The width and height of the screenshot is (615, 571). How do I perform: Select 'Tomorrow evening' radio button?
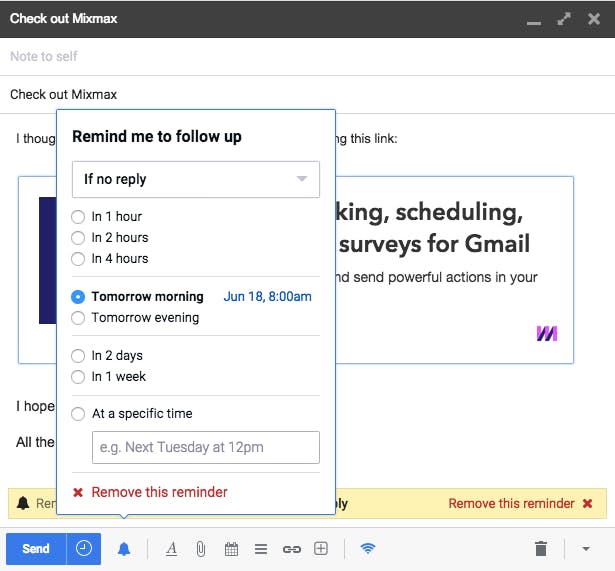[78, 318]
